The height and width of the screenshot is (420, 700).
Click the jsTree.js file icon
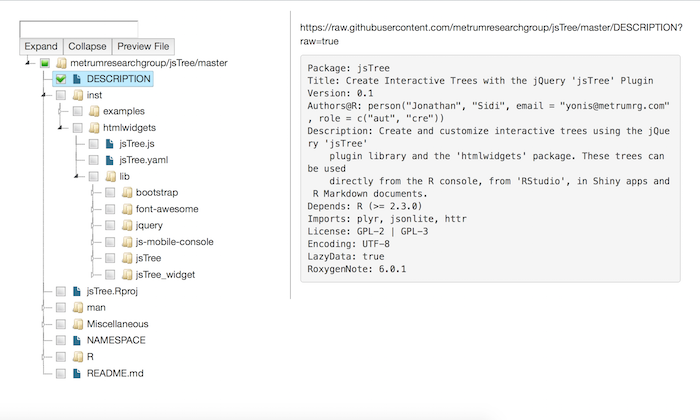109,144
